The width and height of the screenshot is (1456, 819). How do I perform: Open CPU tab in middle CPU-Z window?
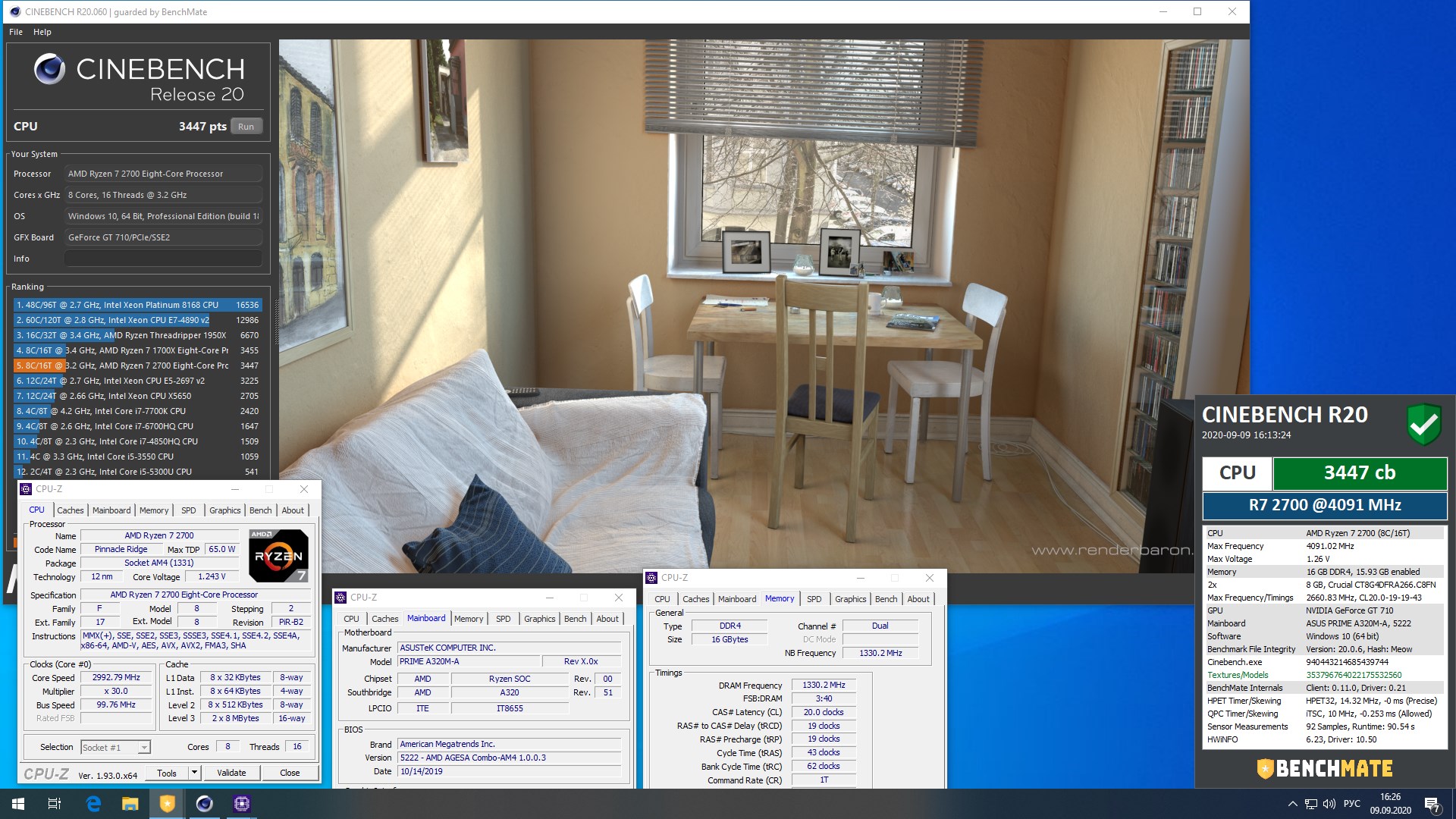(351, 619)
